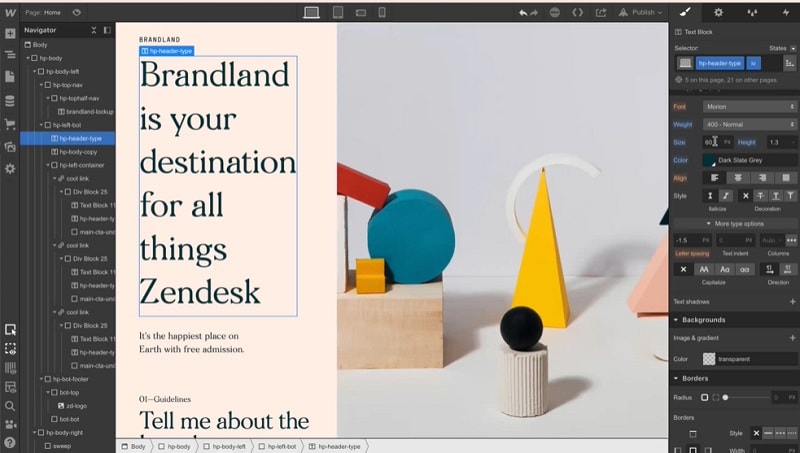Collapse all Navigator tree items

coord(94,30)
